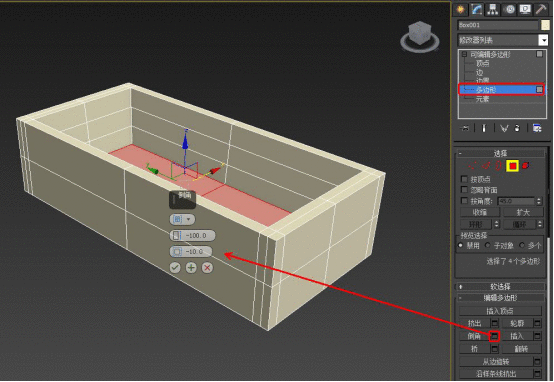Click the 插入 inset button

tap(518, 336)
